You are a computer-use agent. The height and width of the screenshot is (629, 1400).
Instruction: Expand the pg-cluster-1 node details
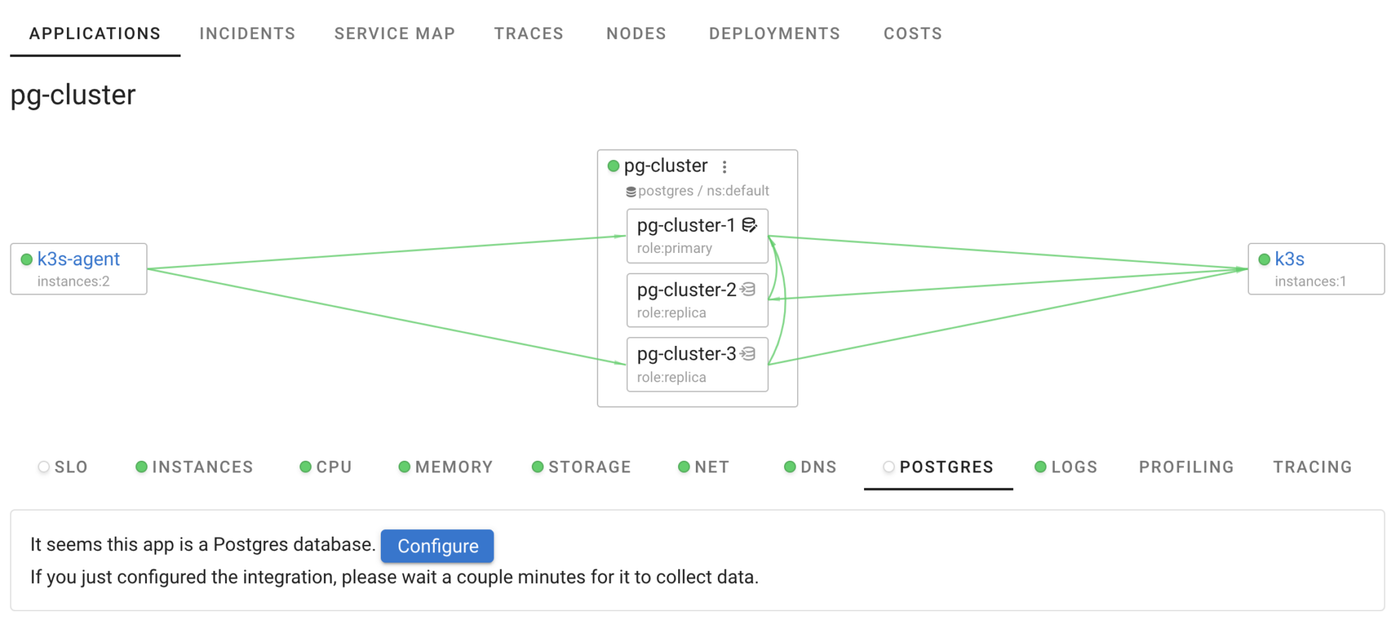point(697,236)
